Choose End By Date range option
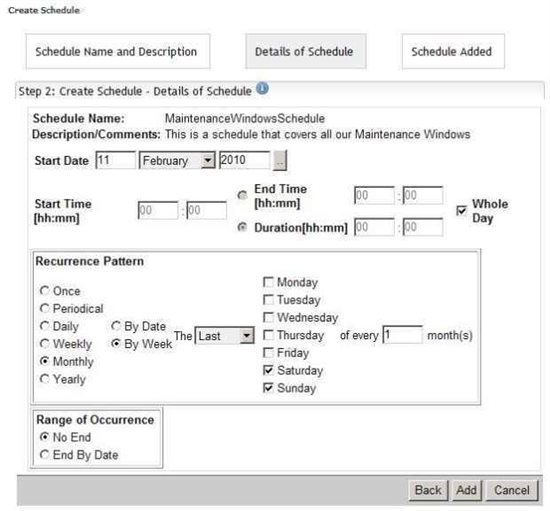Viewport: 550px width, 511px height. tap(45, 455)
